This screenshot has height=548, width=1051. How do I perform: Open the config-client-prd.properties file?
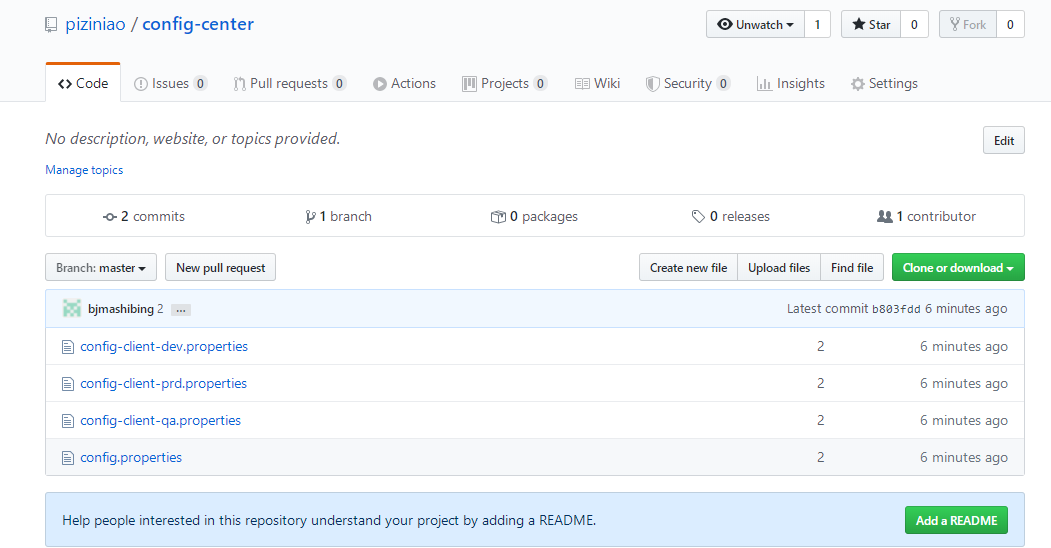click(x=163, y=384)
